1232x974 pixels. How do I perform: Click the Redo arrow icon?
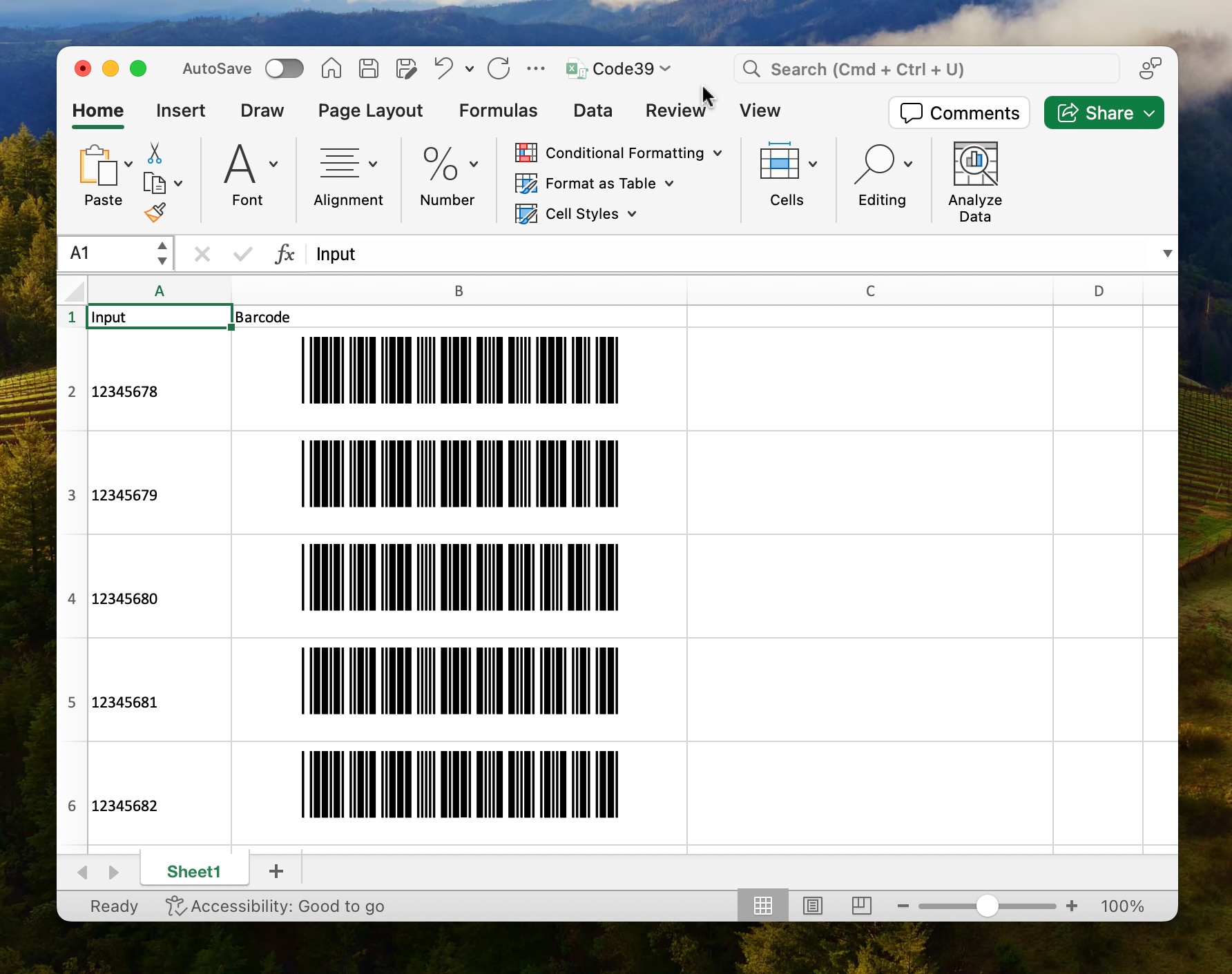[x=499, y=68]
